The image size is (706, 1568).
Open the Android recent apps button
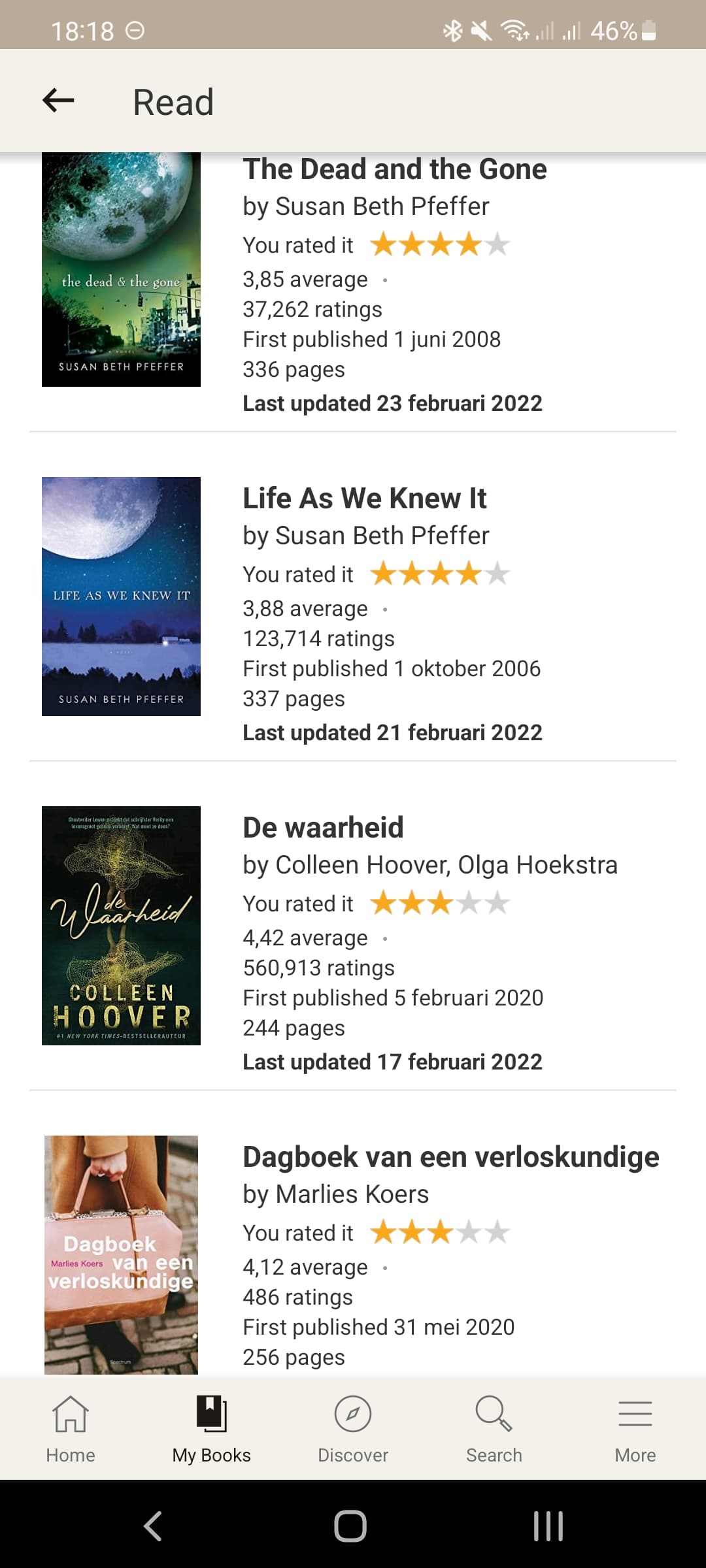pos(548,1526)
